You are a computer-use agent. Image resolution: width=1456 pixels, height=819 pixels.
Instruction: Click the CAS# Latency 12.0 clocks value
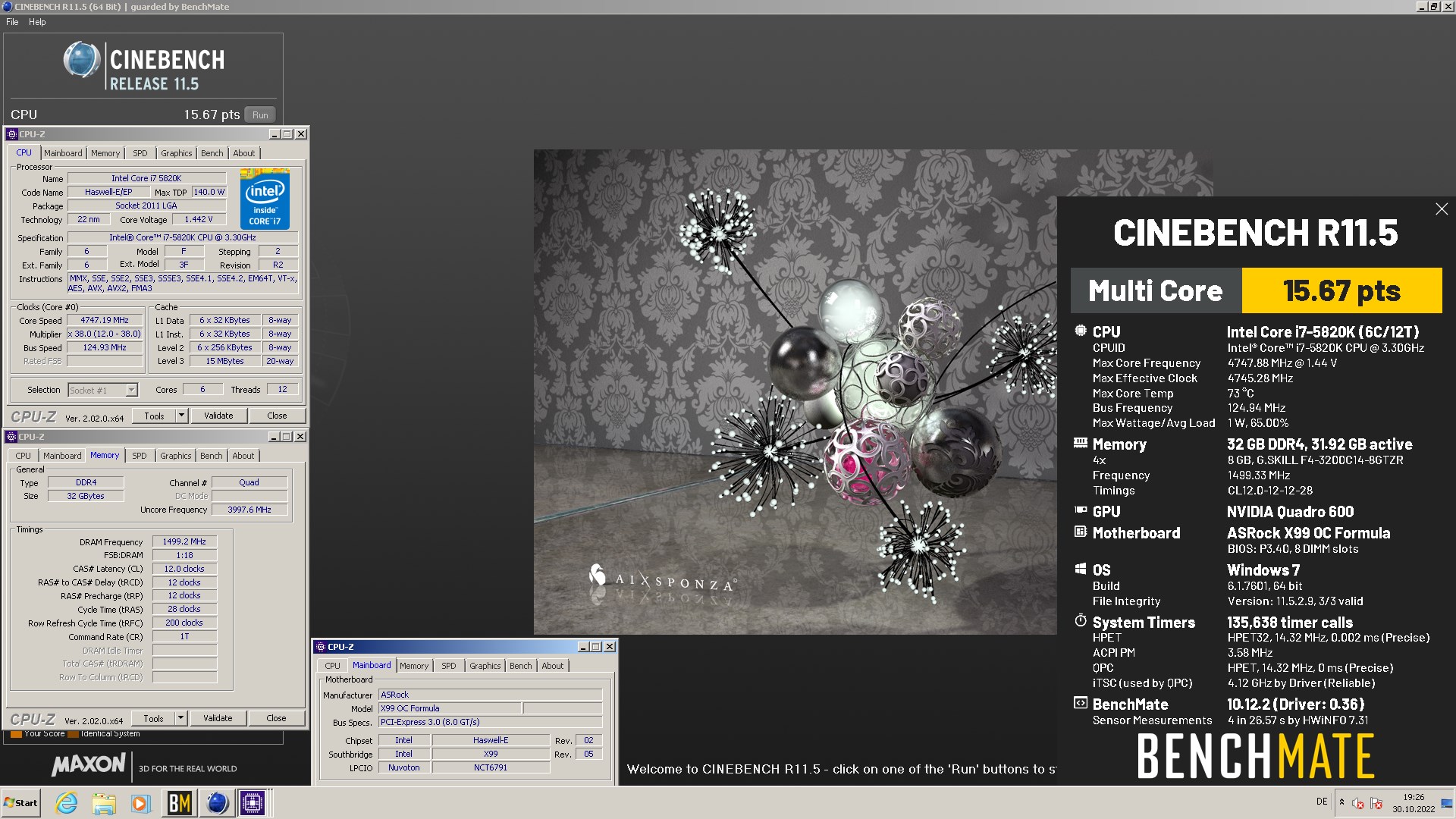click(184, 569)
